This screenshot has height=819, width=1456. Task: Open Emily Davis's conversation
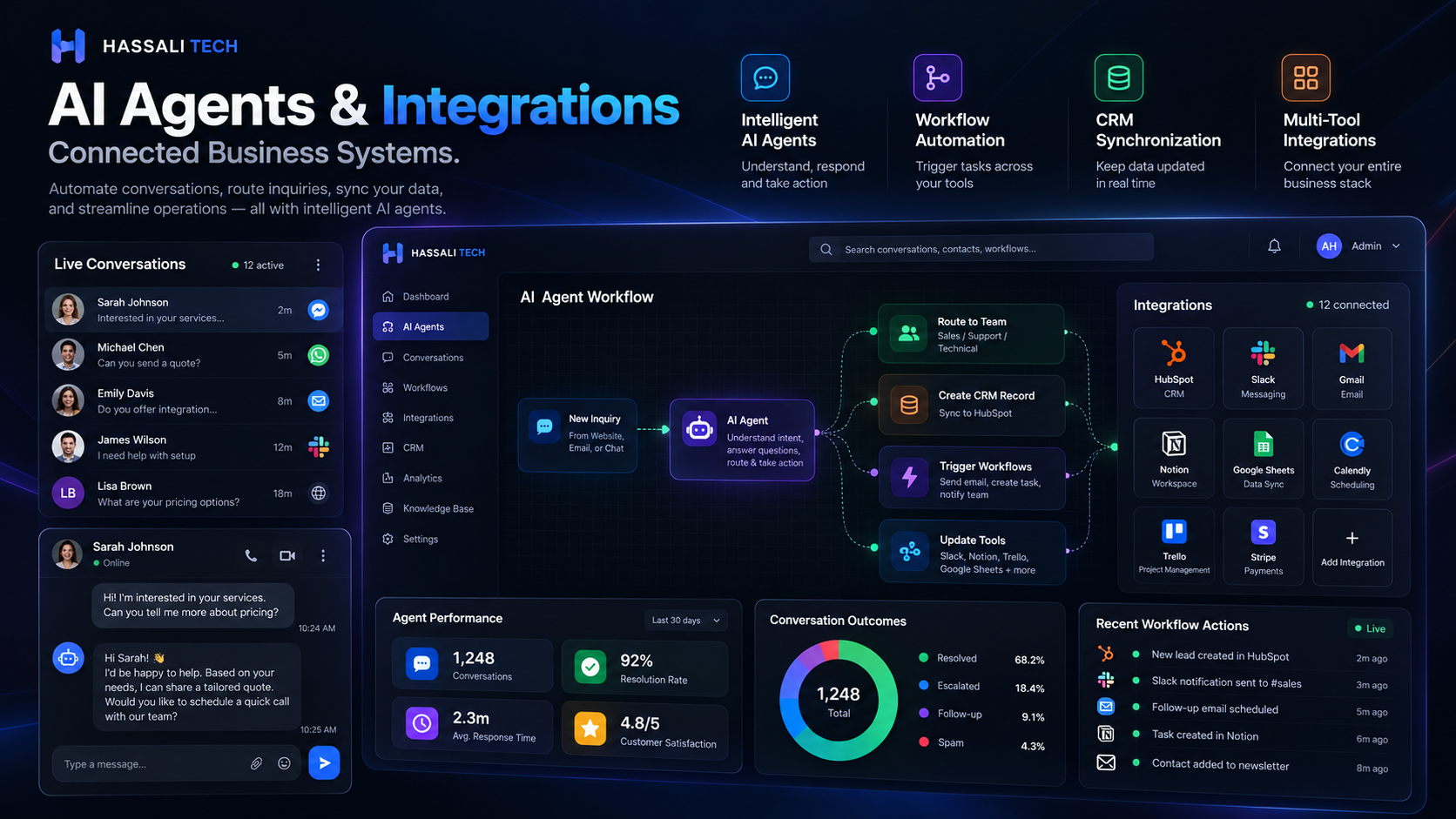tap(192, 401)
